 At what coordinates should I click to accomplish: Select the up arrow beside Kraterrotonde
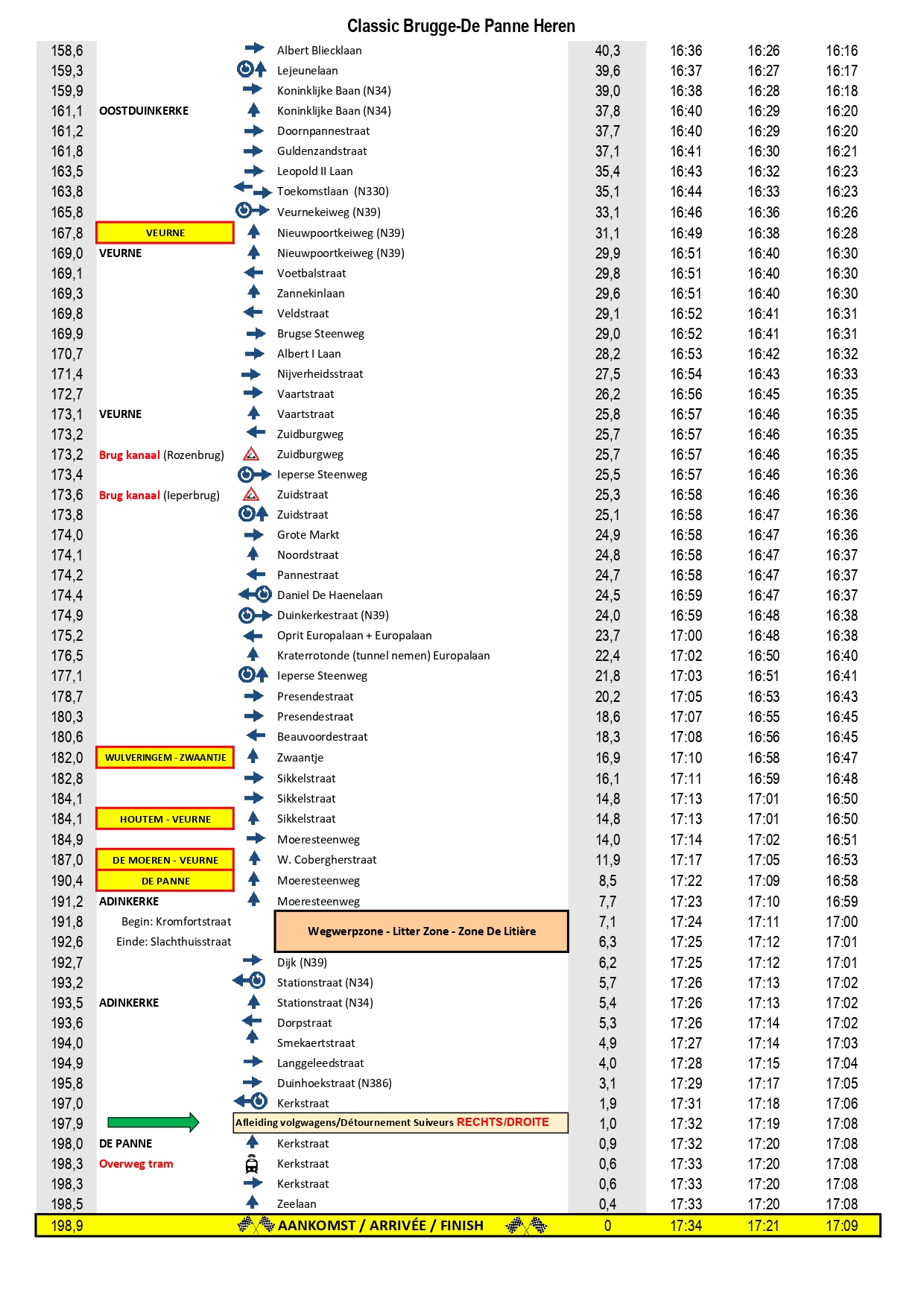(253, 654)
